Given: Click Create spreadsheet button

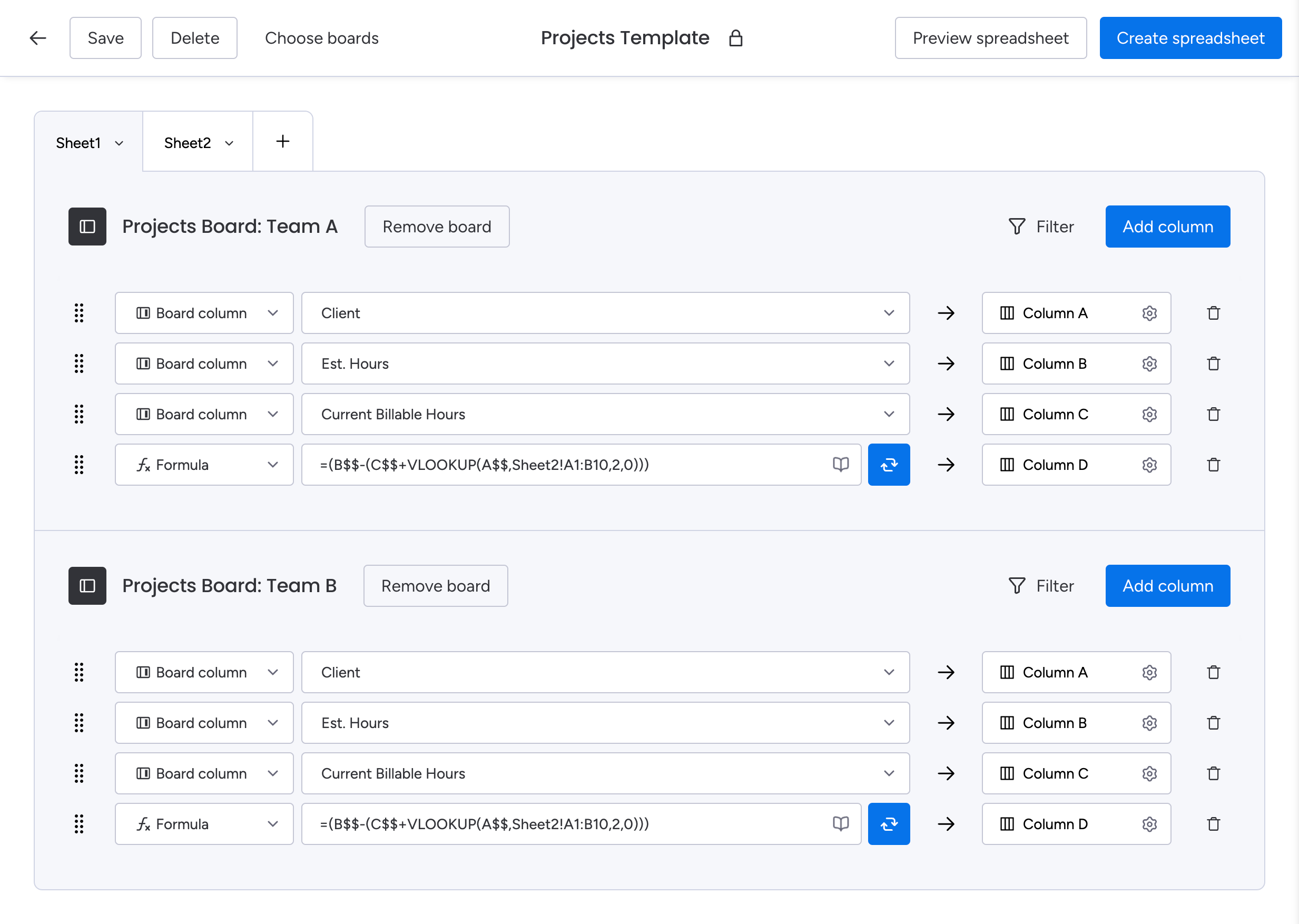Looking at the screenshot, I should point(1190,38).
